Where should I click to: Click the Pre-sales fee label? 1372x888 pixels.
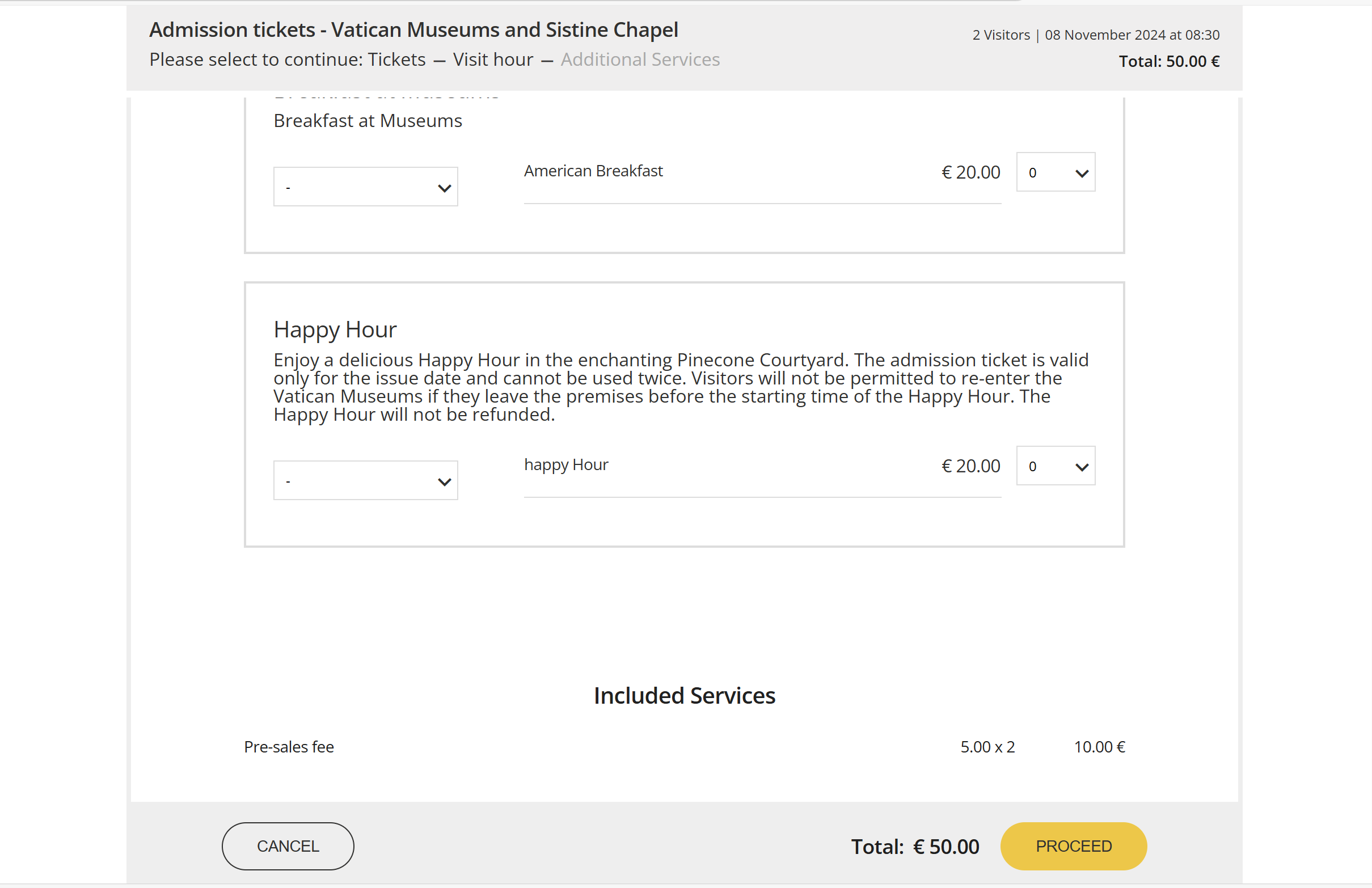(289, 747)
